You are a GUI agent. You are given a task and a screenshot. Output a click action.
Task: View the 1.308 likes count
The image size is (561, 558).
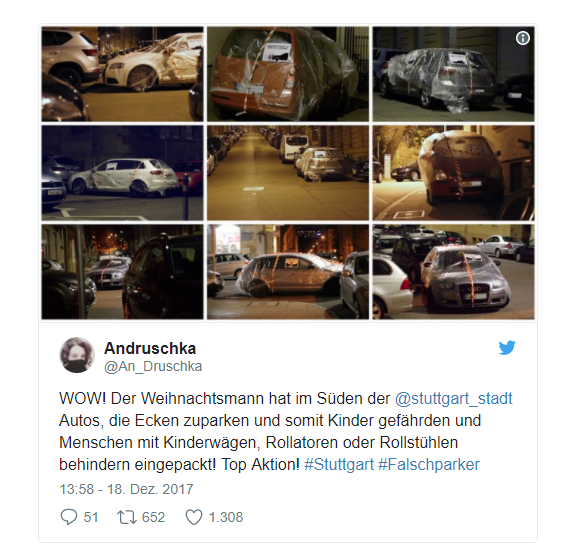click(226, 517)
